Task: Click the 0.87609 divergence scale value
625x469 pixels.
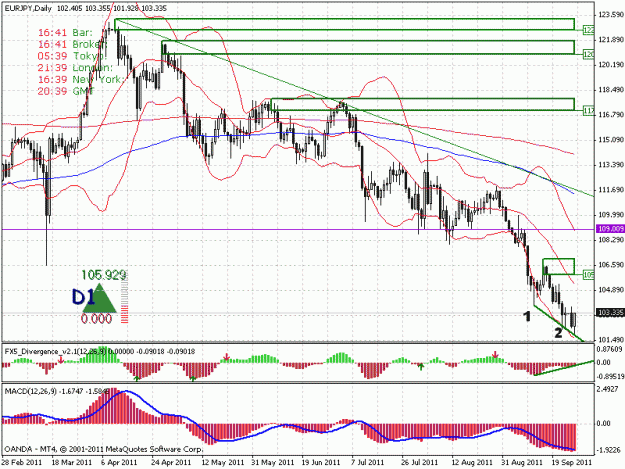Action: click(610, 349)
